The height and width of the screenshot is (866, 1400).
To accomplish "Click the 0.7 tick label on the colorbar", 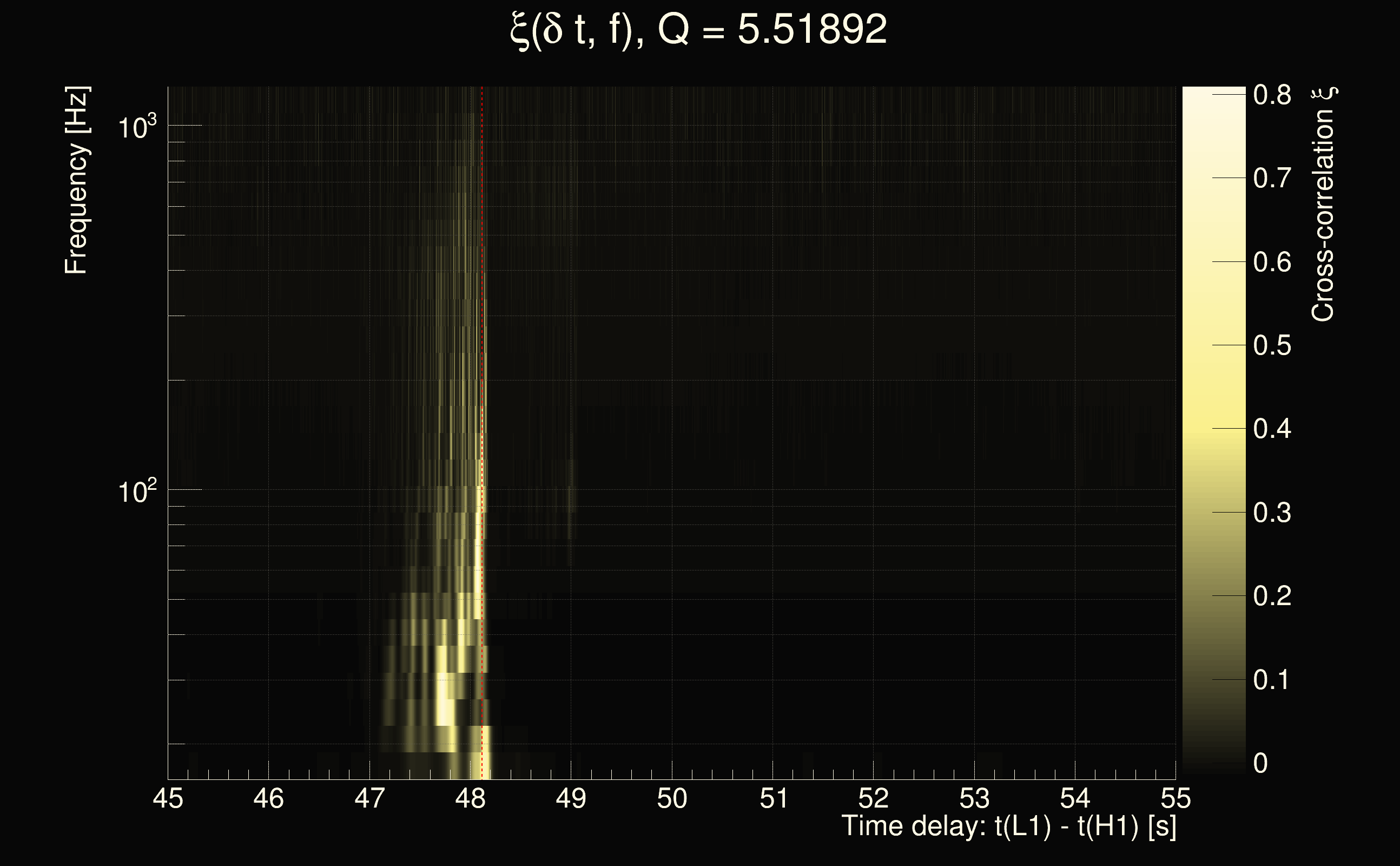I will coord(1272,179).
